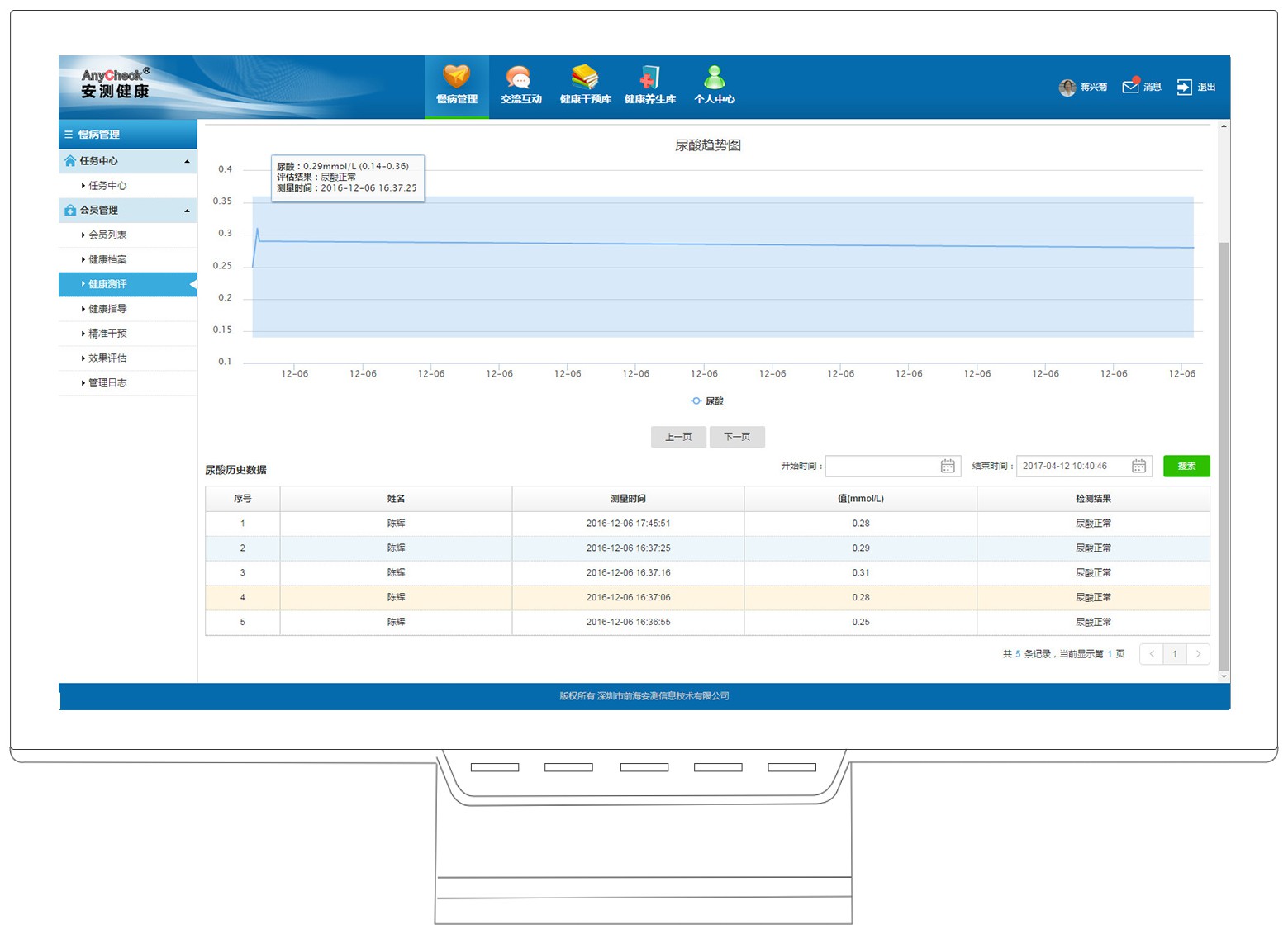Open the 健康干预库 books icon
Viewport: 1288px width, 934px height.
tap(585, 78)
